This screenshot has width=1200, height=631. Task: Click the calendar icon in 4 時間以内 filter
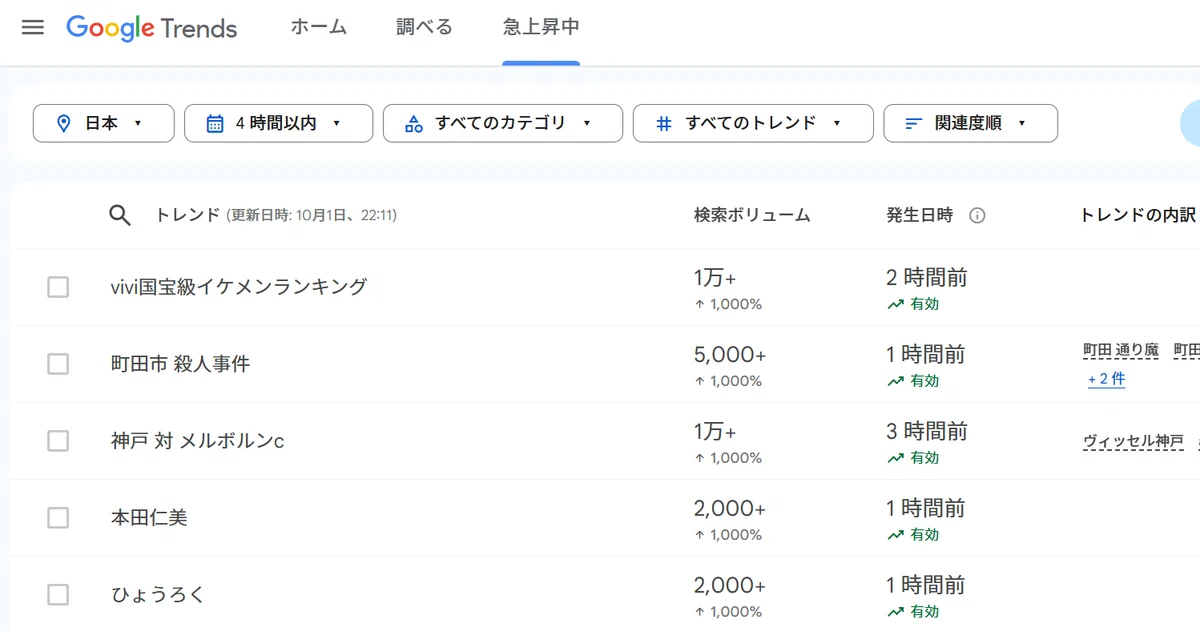pos(215,123)
